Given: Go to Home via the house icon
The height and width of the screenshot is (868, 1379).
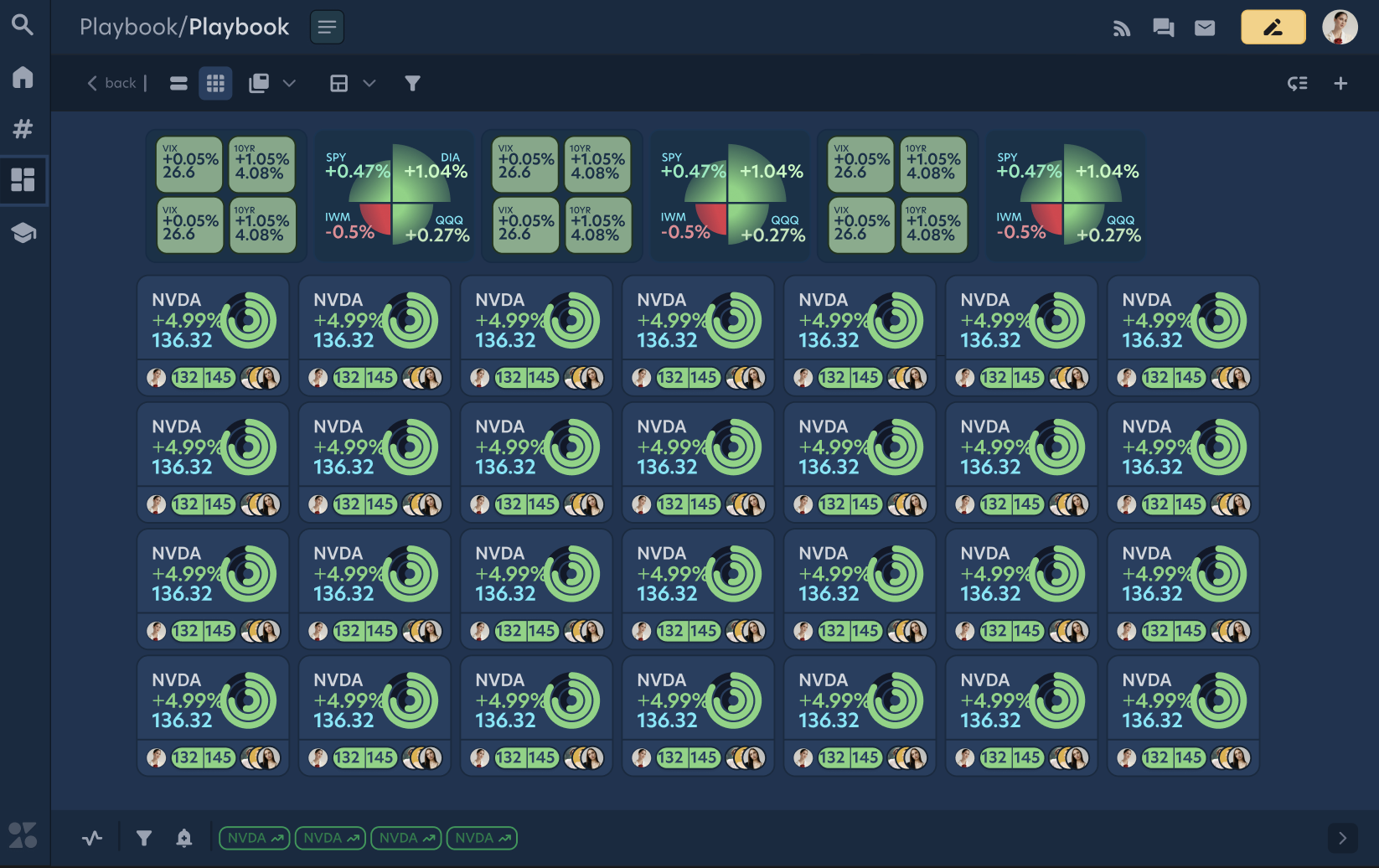Looking at the screenshot, I should click(23, 77).
